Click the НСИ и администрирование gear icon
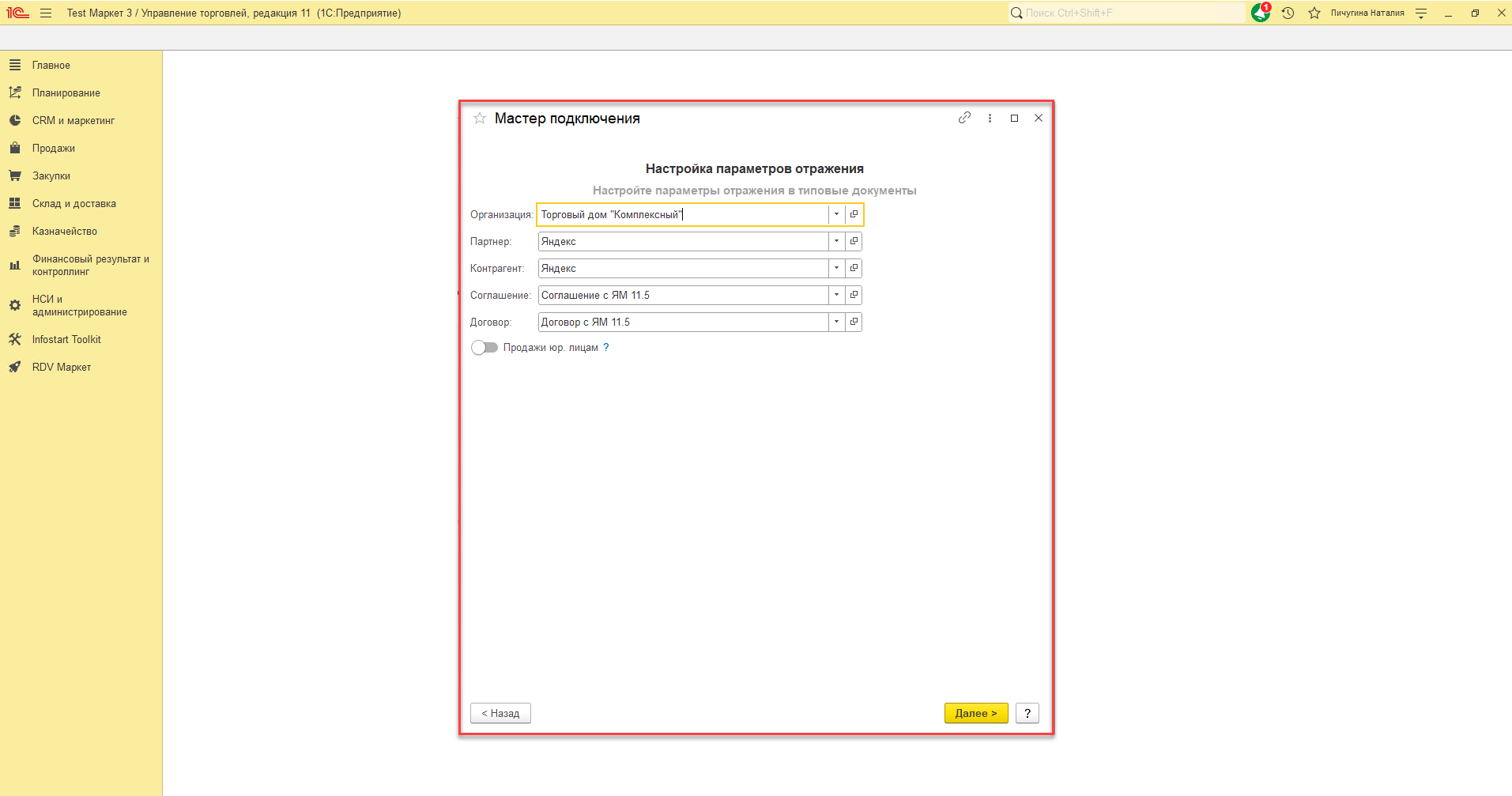 [x=15, y=305]
